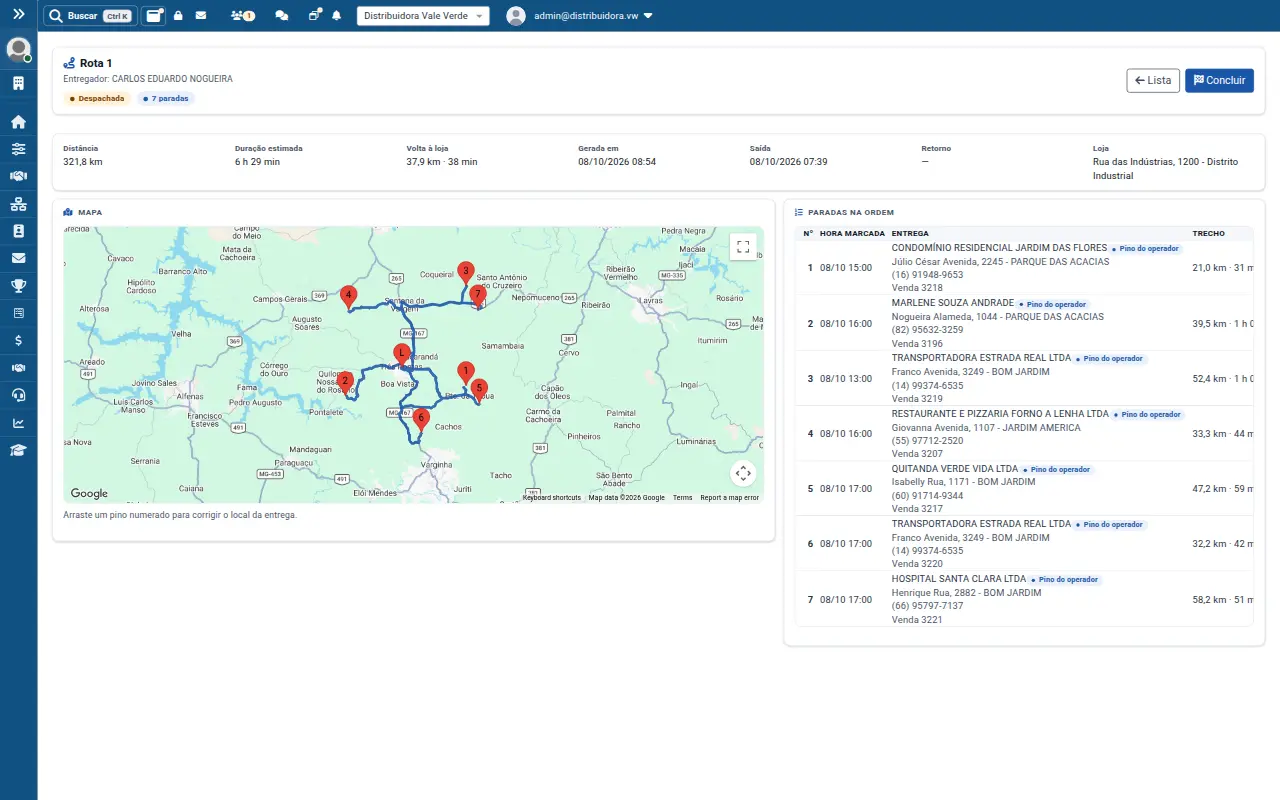
Task: Click the Google logo on the map
Action: pos(89,493)
